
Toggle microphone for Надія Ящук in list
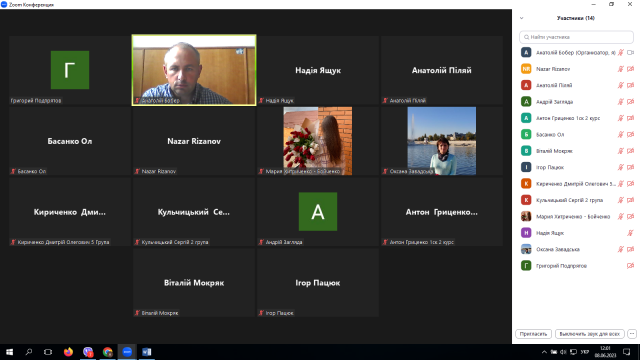pyautogui.click(x=631, y=233)
